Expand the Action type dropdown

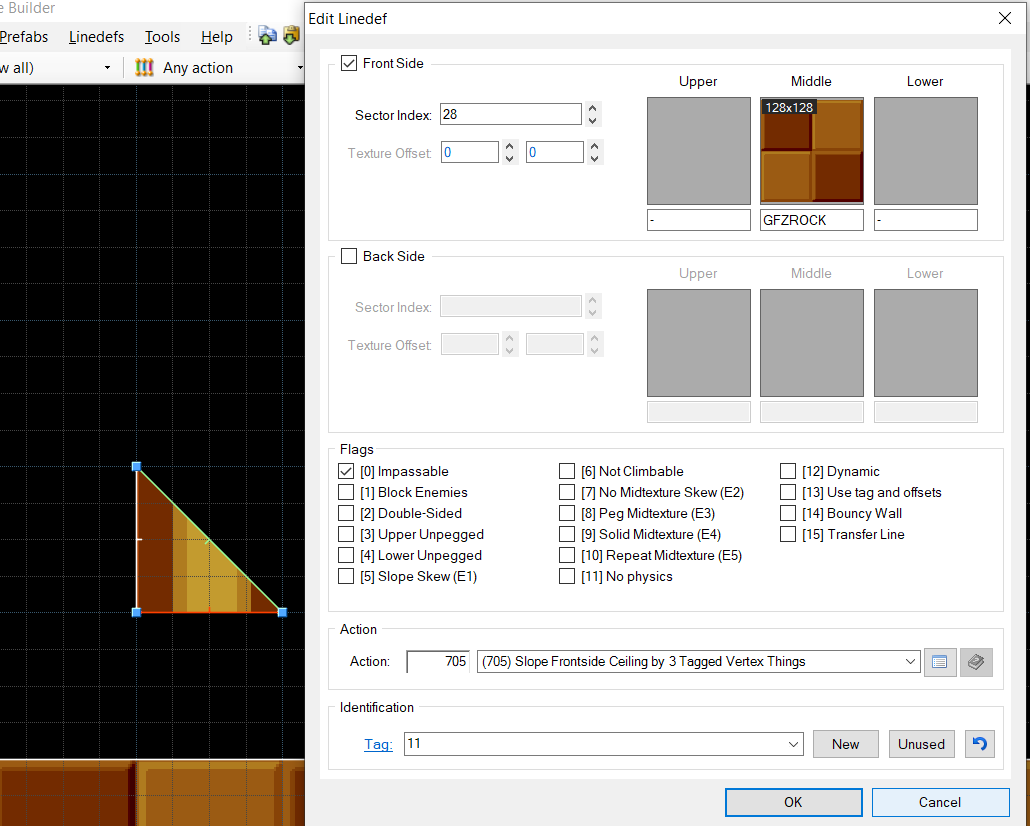(910, 662)
